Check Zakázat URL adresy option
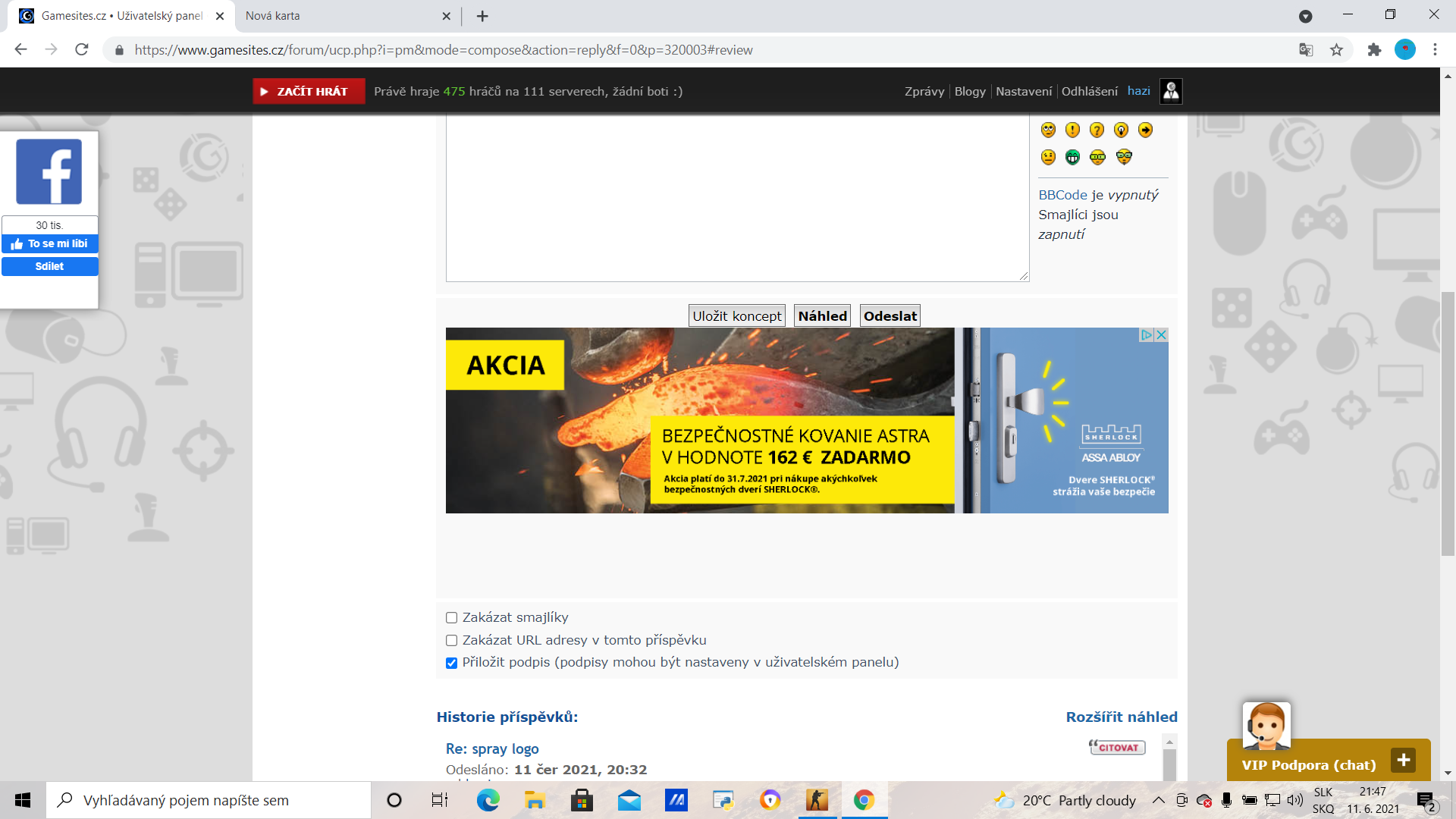The image size is (1456, 819). point(452,641)
